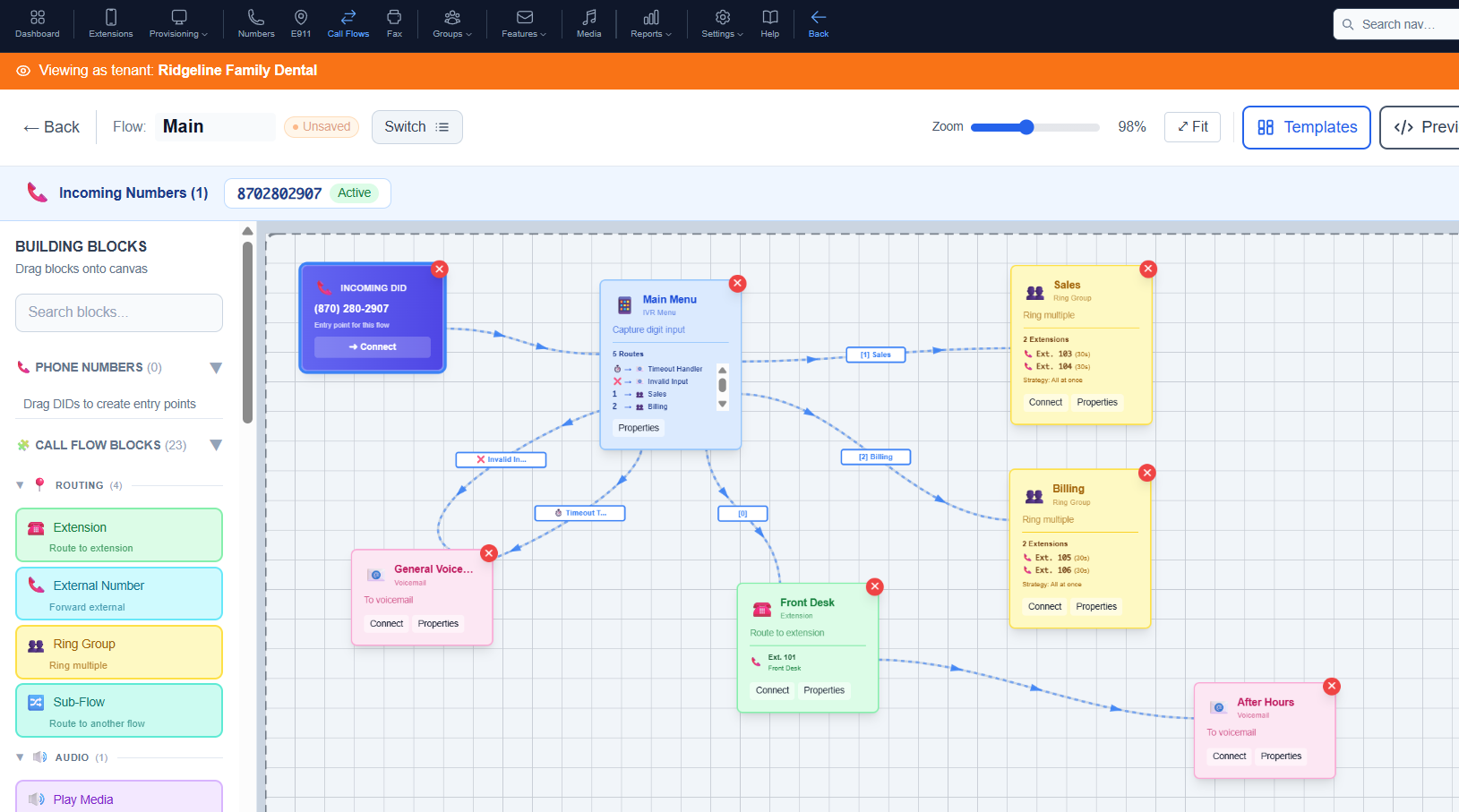This screenshot has height=812, width=1459.
Task: Open the Switch flow list button
Action: (x=417, y=127)
